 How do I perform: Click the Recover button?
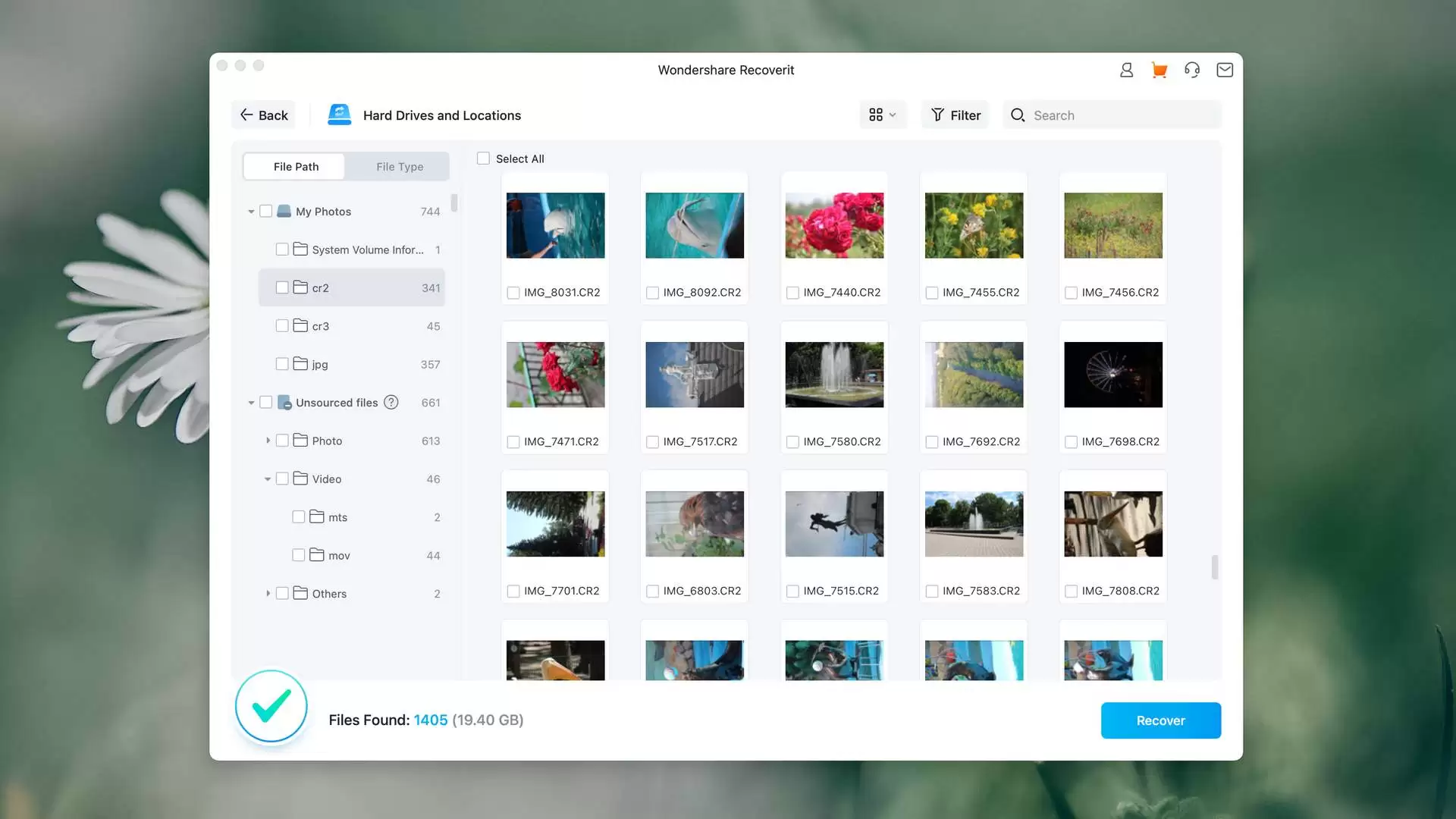(x=1160, y=720)
